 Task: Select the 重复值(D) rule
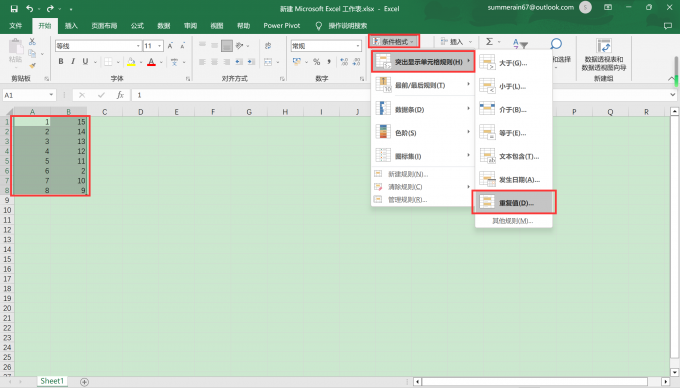(x=513, y=202)
